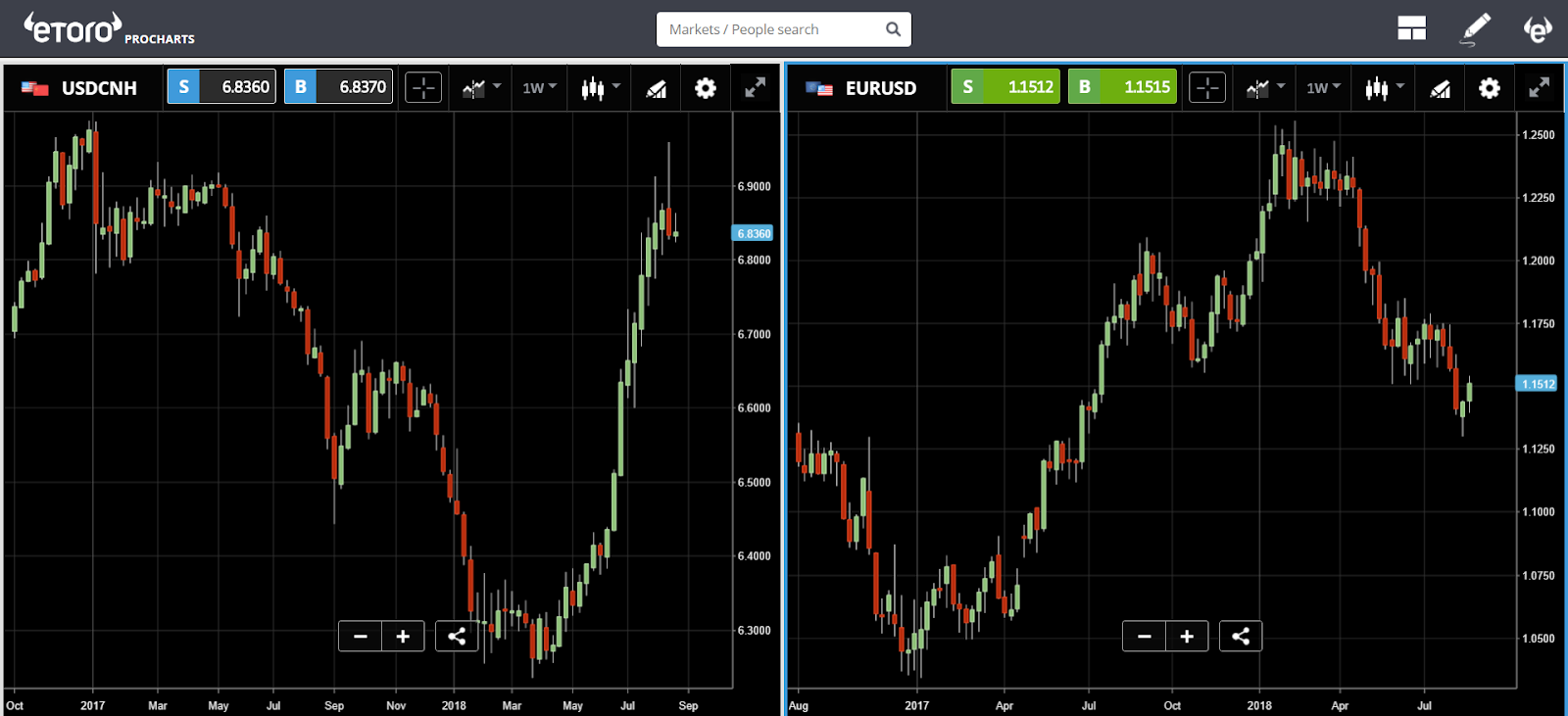Share the EURUSD chart

[1241, 636]
